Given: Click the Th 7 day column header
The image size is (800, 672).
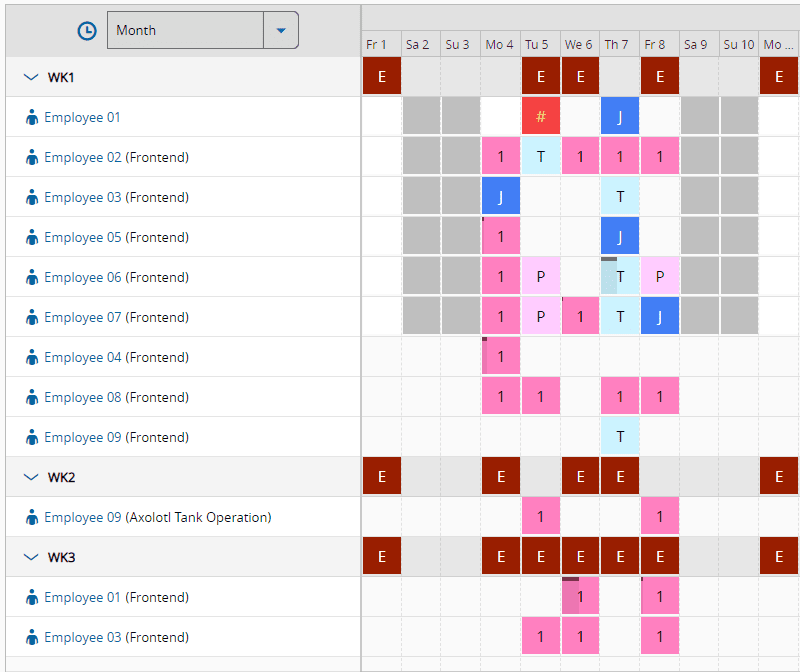Looking at the screenshot, I should 617,45.
